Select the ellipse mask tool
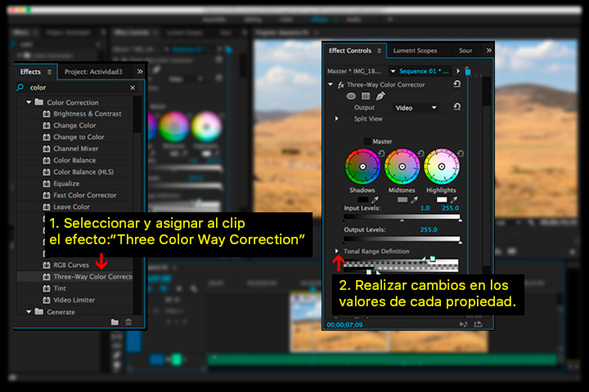 point(351,96)
